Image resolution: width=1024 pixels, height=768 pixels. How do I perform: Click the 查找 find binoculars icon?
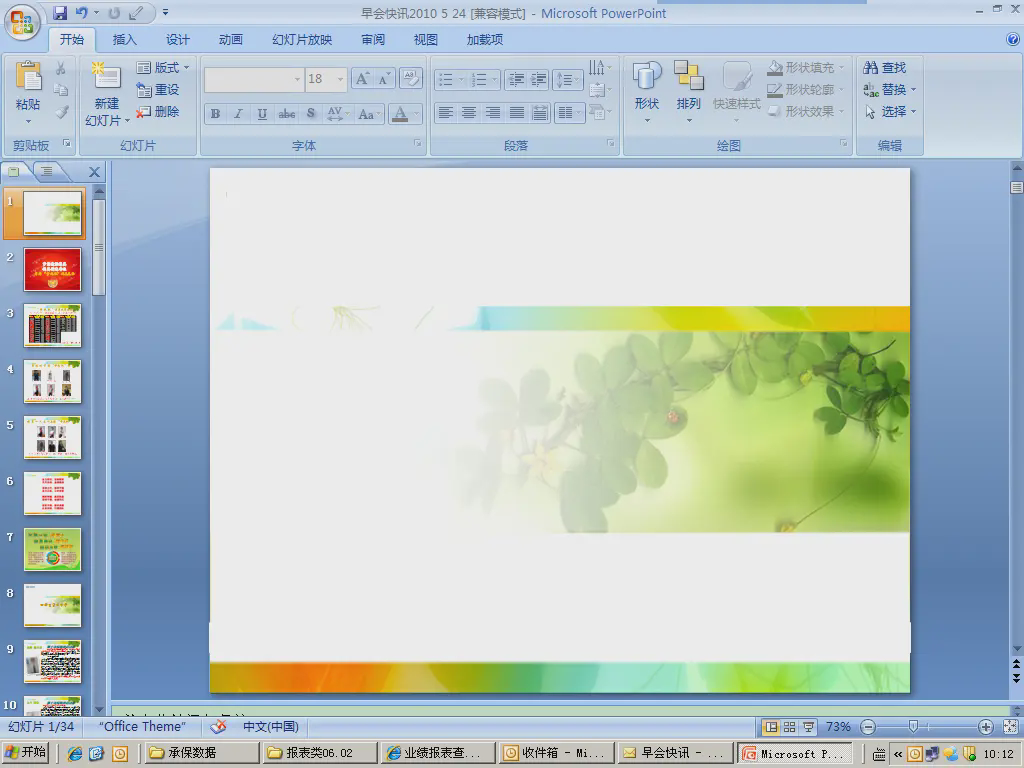click(871, 68)
